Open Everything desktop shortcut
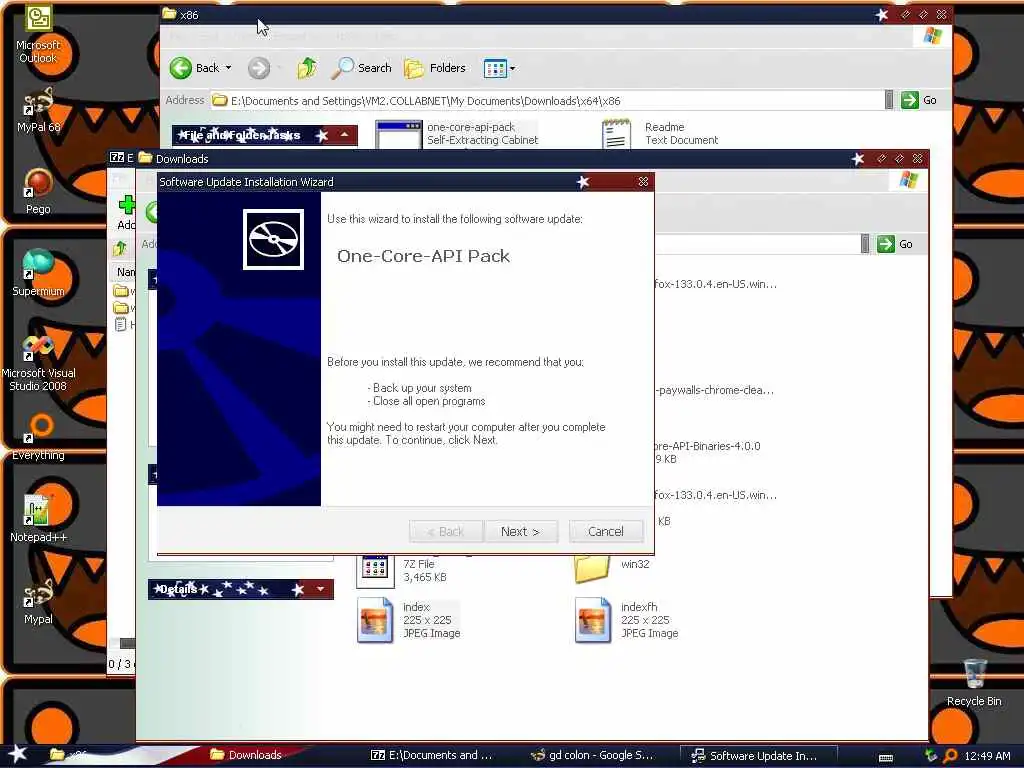The height and width of the screenshot is (768, 1024). [38, 437]
